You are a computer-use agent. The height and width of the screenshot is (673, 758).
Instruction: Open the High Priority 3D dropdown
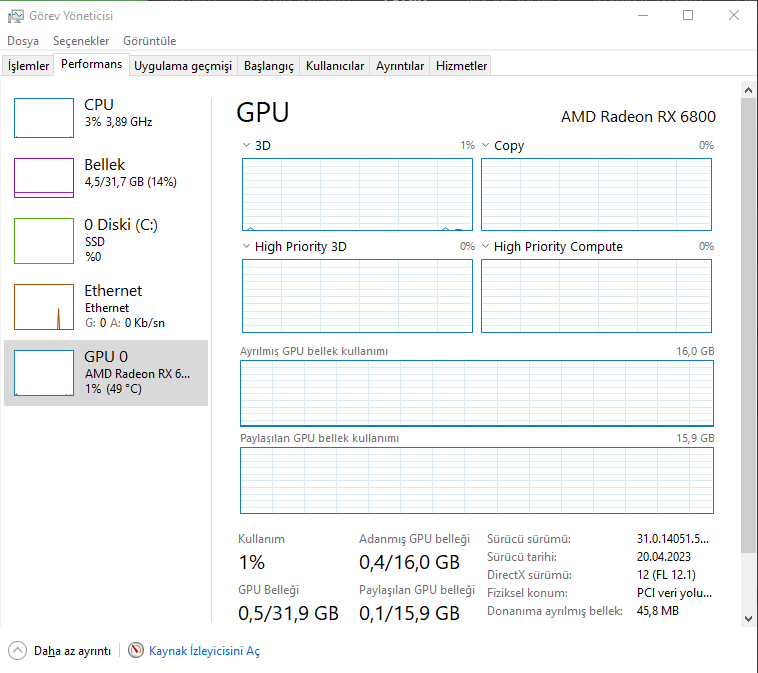click(x=247, y=246)
